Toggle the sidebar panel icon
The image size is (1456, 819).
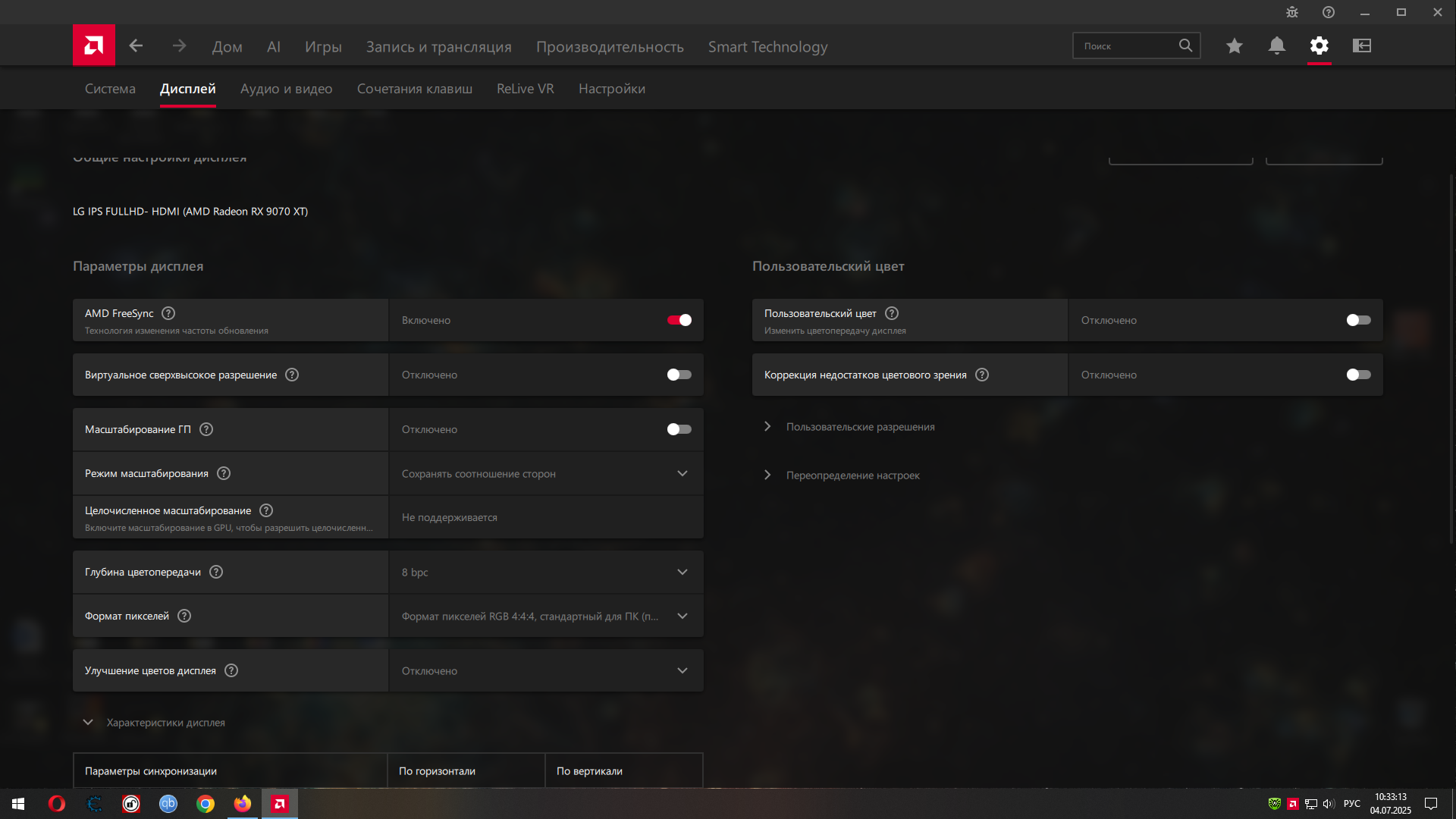coord(1362,46)
